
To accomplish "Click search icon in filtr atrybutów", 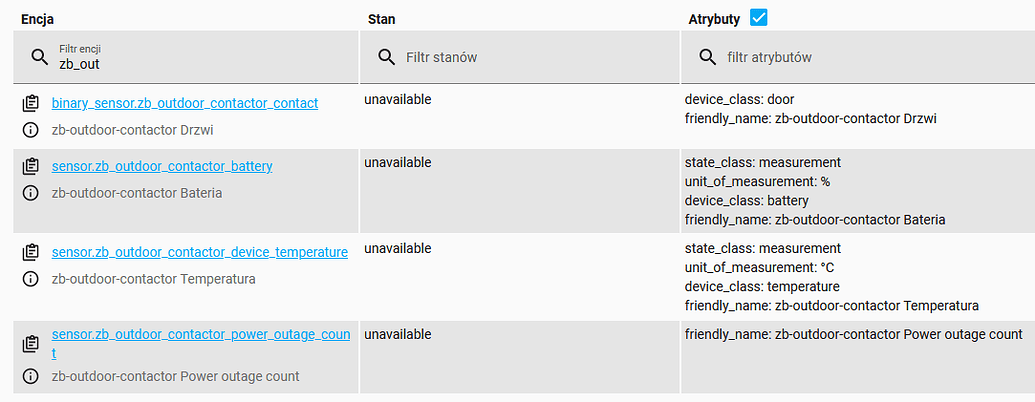I will click(708, 57).
